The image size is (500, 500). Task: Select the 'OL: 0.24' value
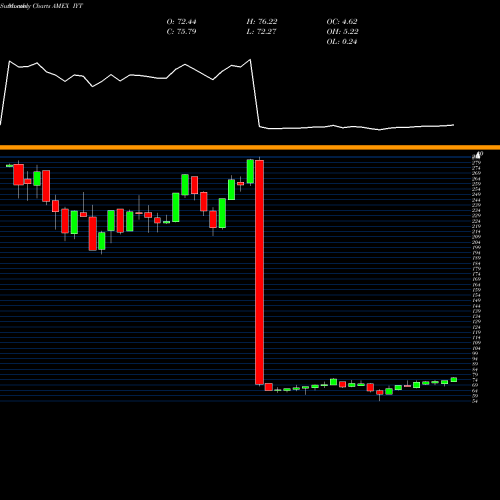pyautogui.click(x=342, y=42)
